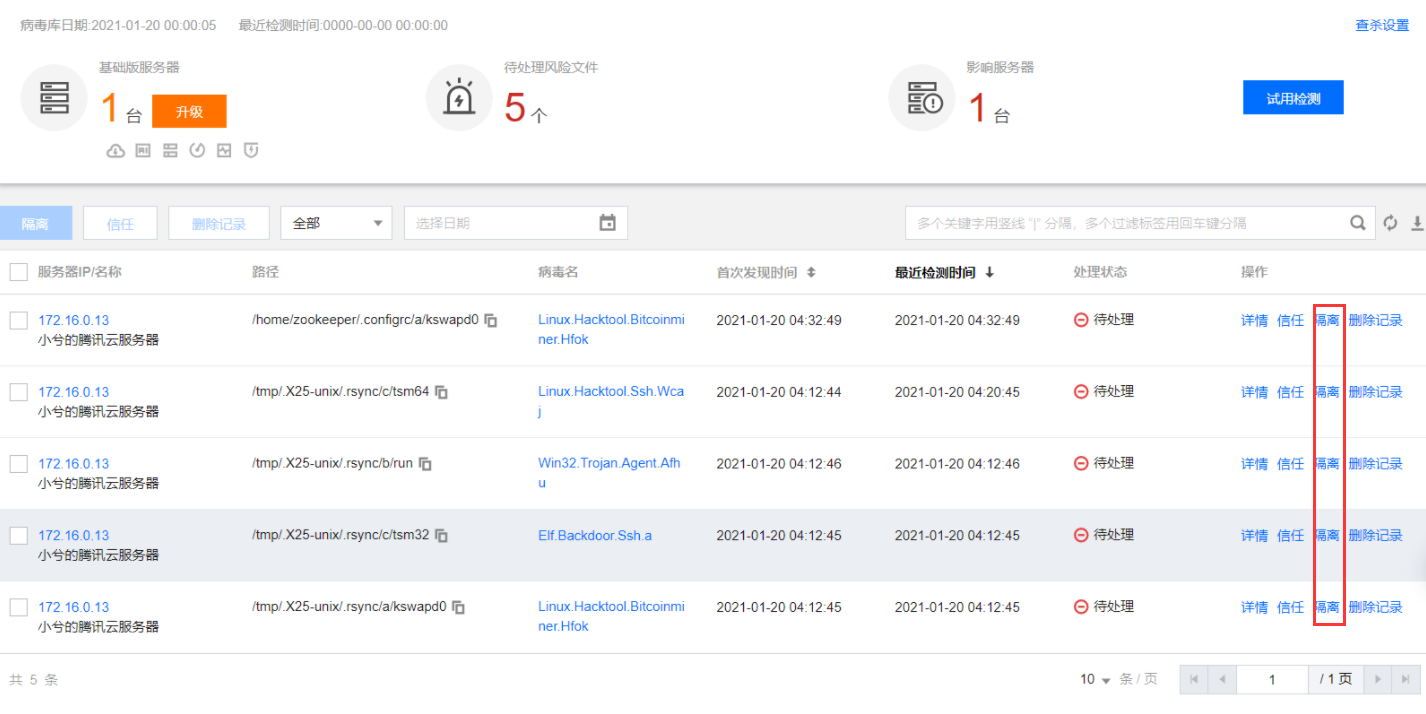Click the alarm siren icon beside 待处理风险文件

[459, 98]
